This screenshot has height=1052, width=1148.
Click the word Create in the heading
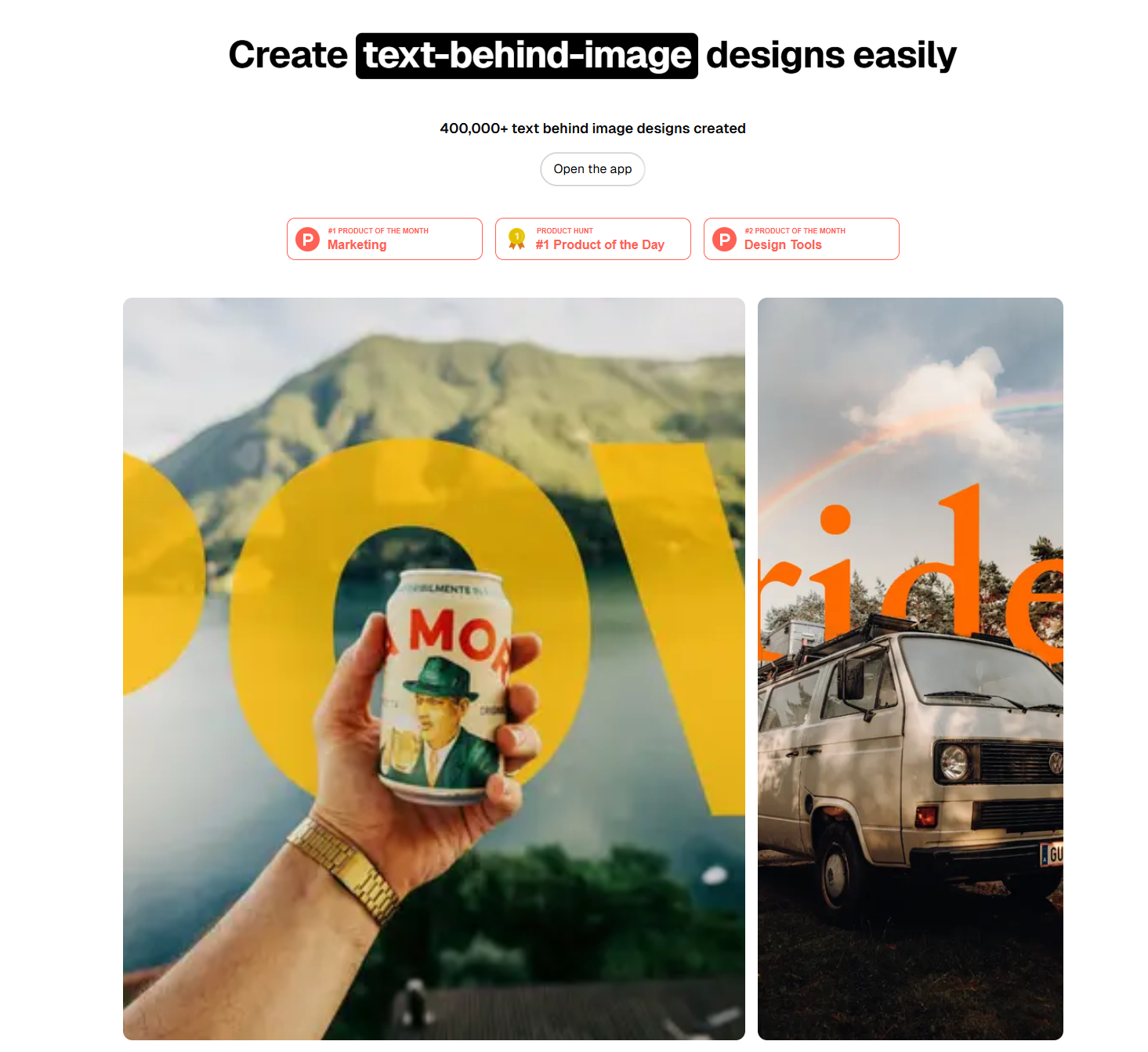[x=288, y=56]
